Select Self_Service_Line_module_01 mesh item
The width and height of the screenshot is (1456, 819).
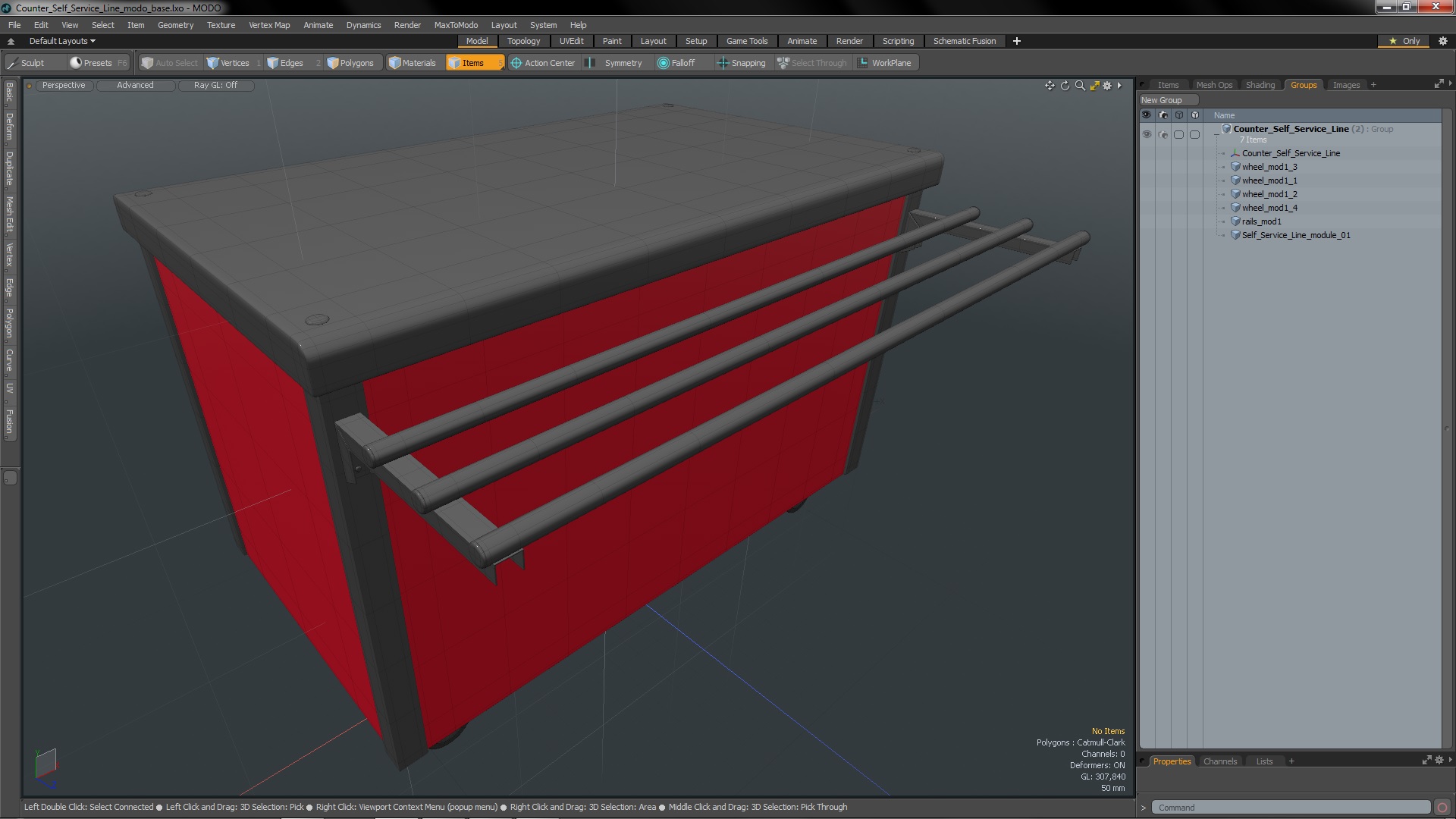(x=1296, y=235)
